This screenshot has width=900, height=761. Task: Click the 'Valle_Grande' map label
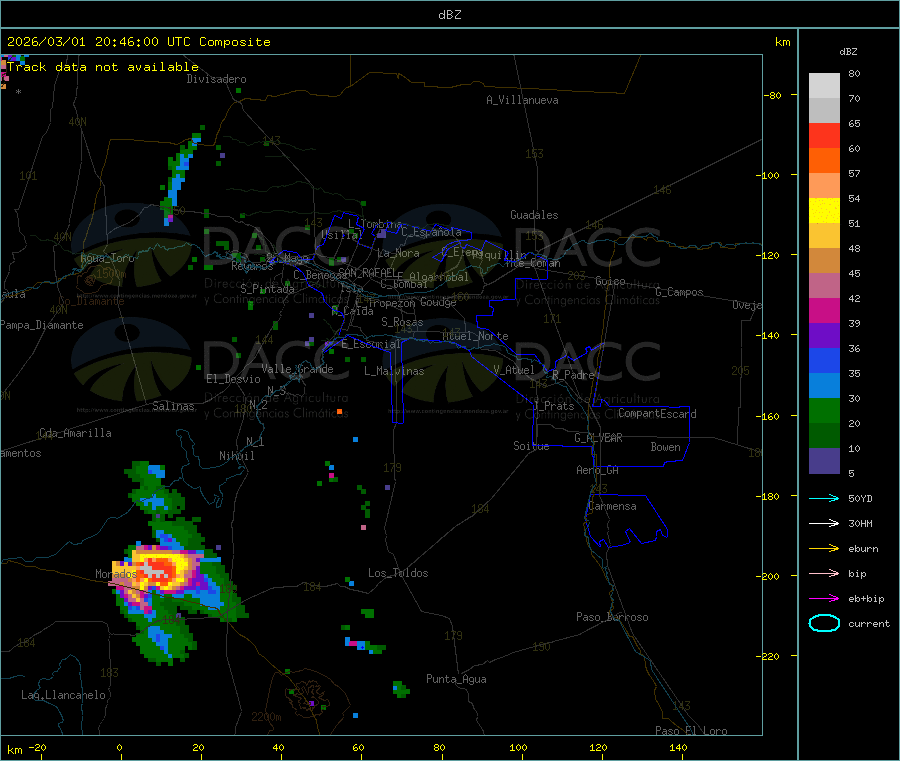[297, 369]
